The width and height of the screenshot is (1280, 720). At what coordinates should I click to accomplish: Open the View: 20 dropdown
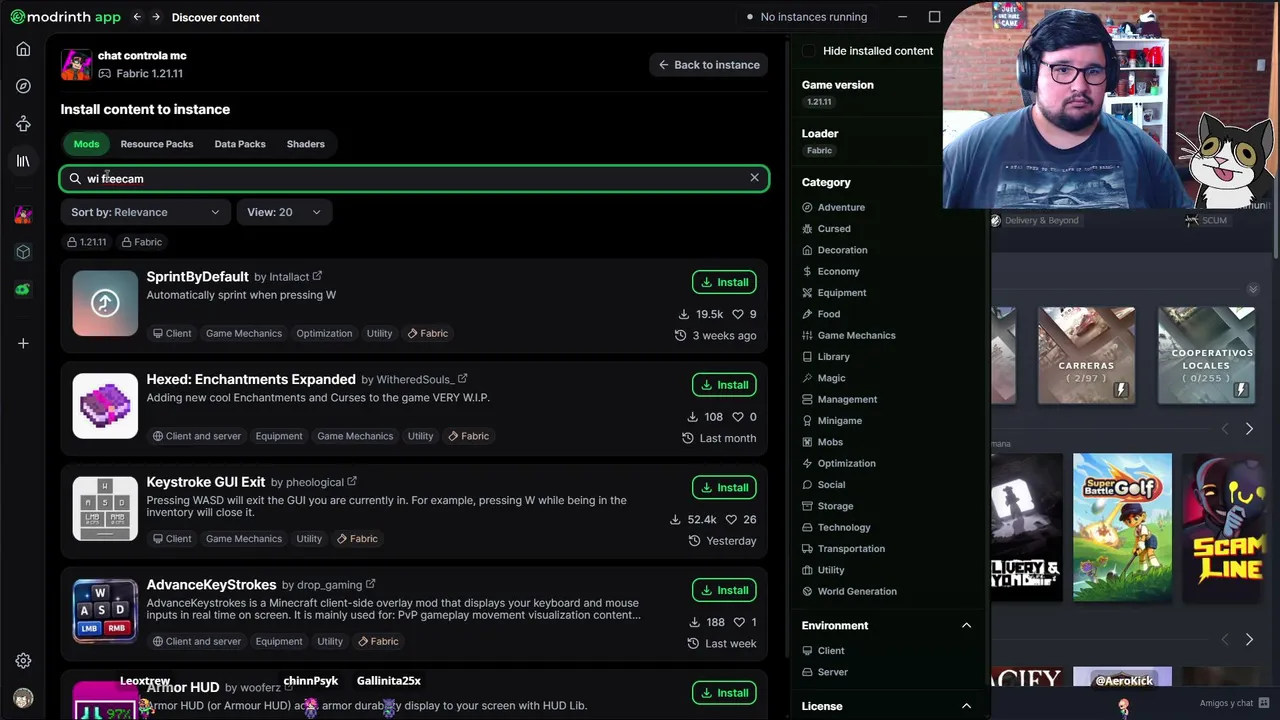(284, 212)
